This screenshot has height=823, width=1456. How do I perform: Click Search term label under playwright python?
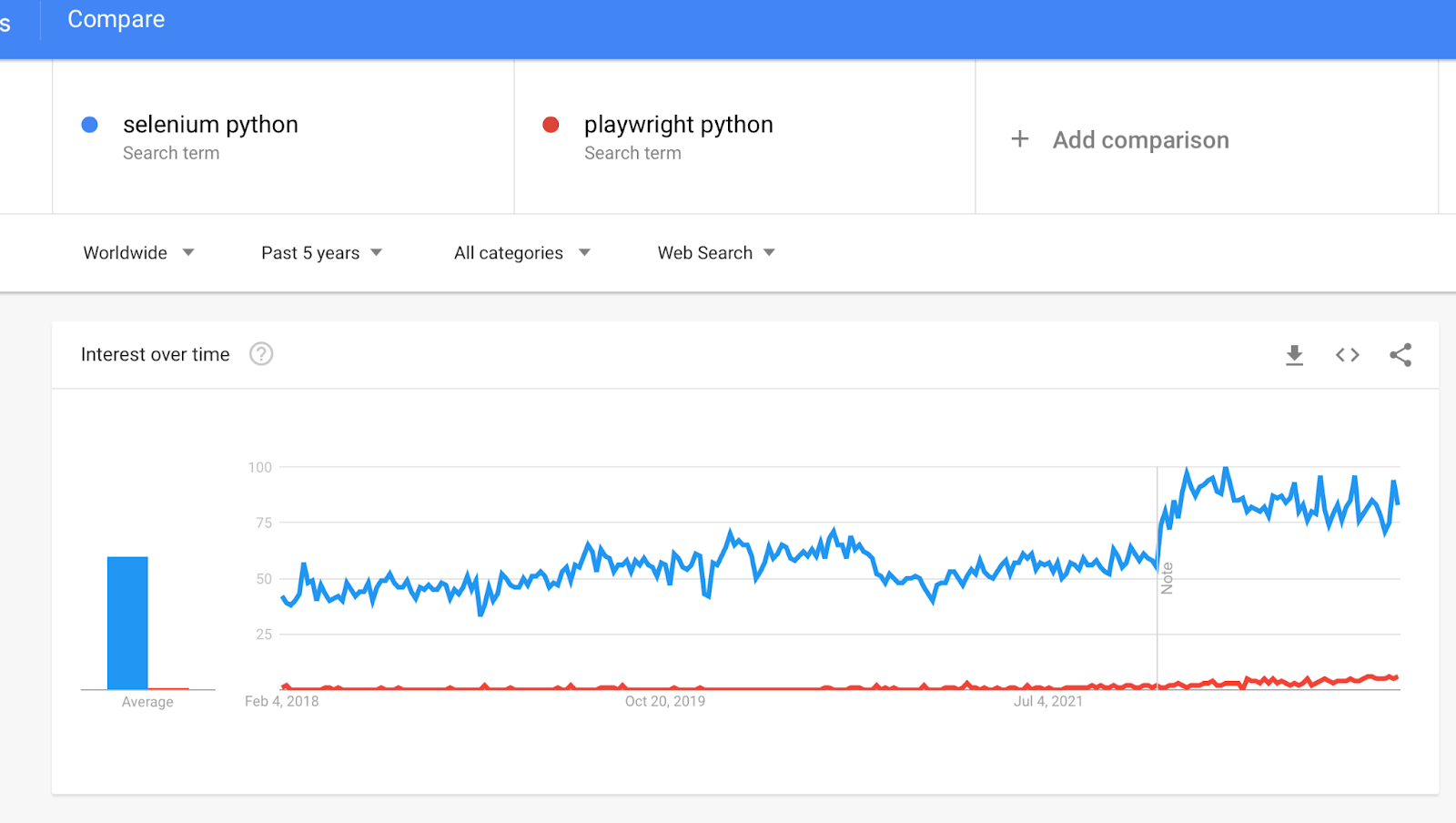[632, 153]
